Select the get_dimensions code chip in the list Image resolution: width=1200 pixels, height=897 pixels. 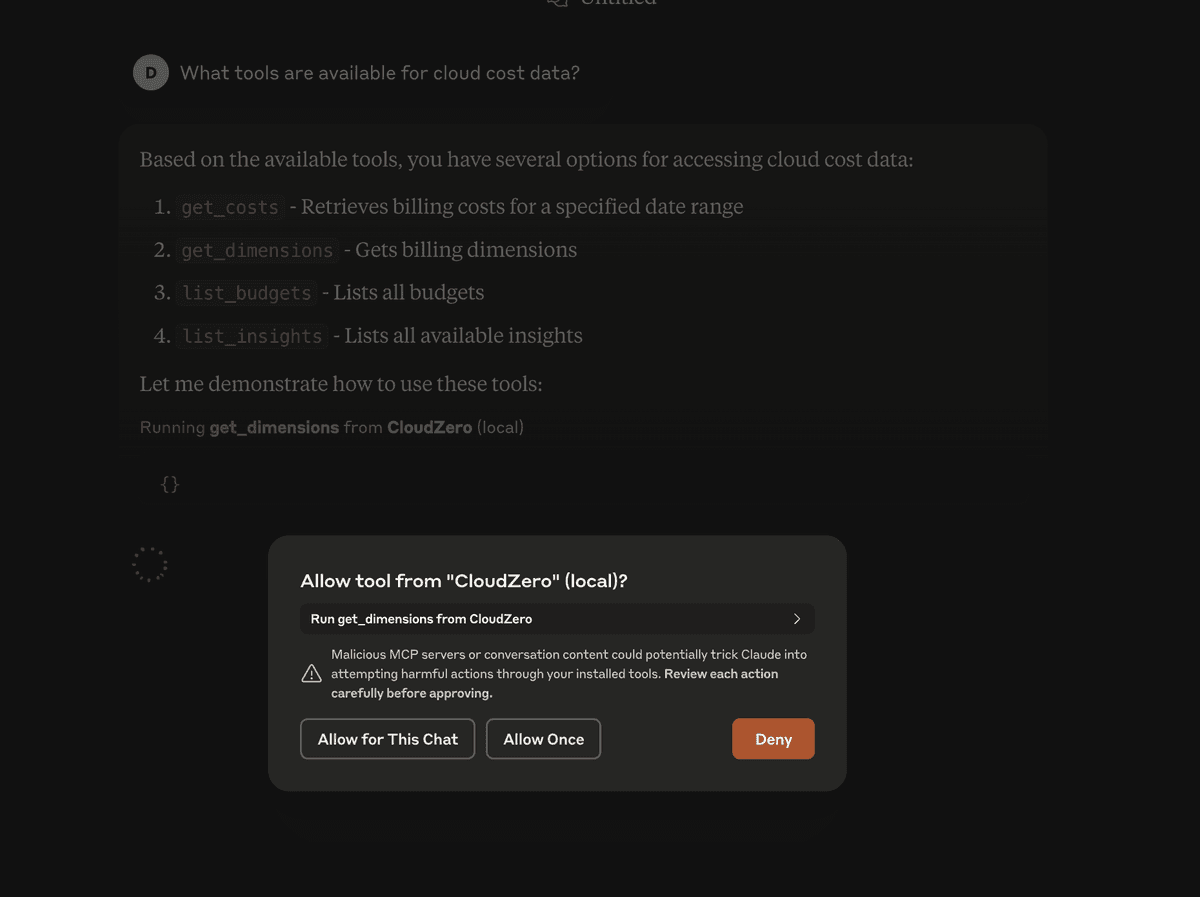(257, 250)
